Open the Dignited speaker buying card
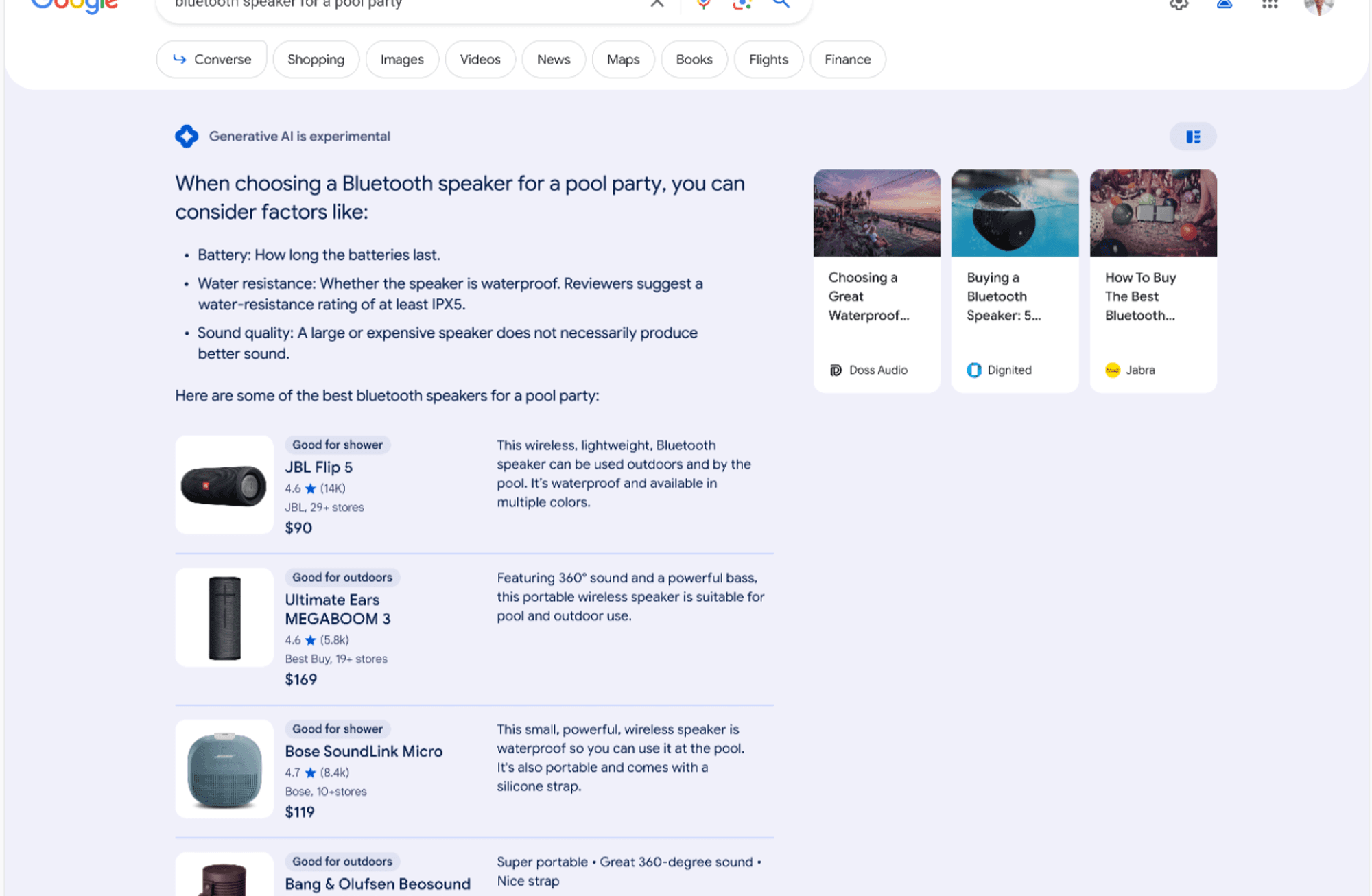The image size is (1372, 896). point(1015,281)
